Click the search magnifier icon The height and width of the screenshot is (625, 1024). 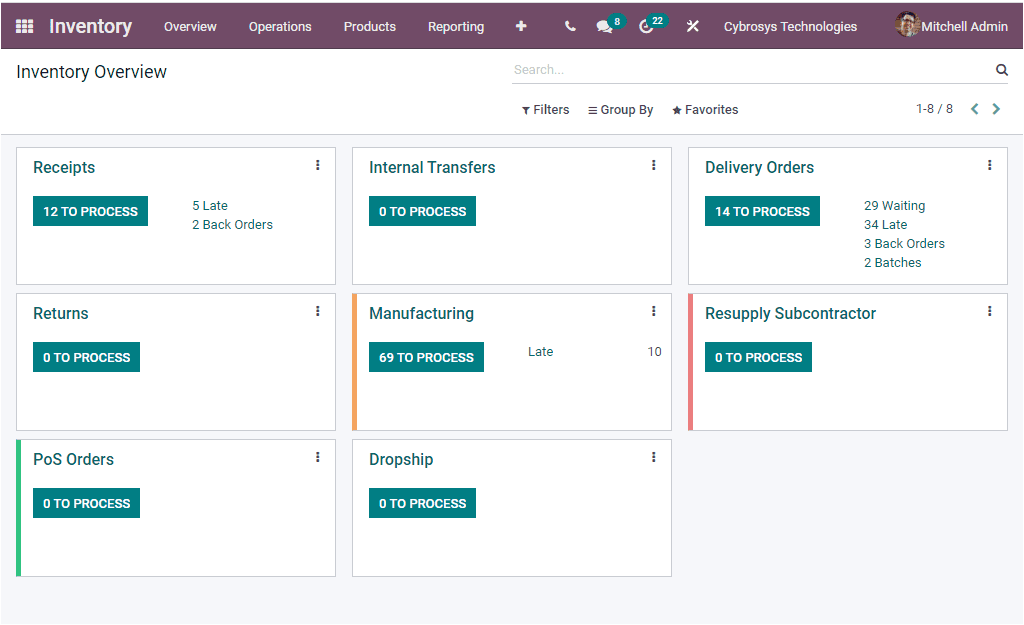(1001, 70)
